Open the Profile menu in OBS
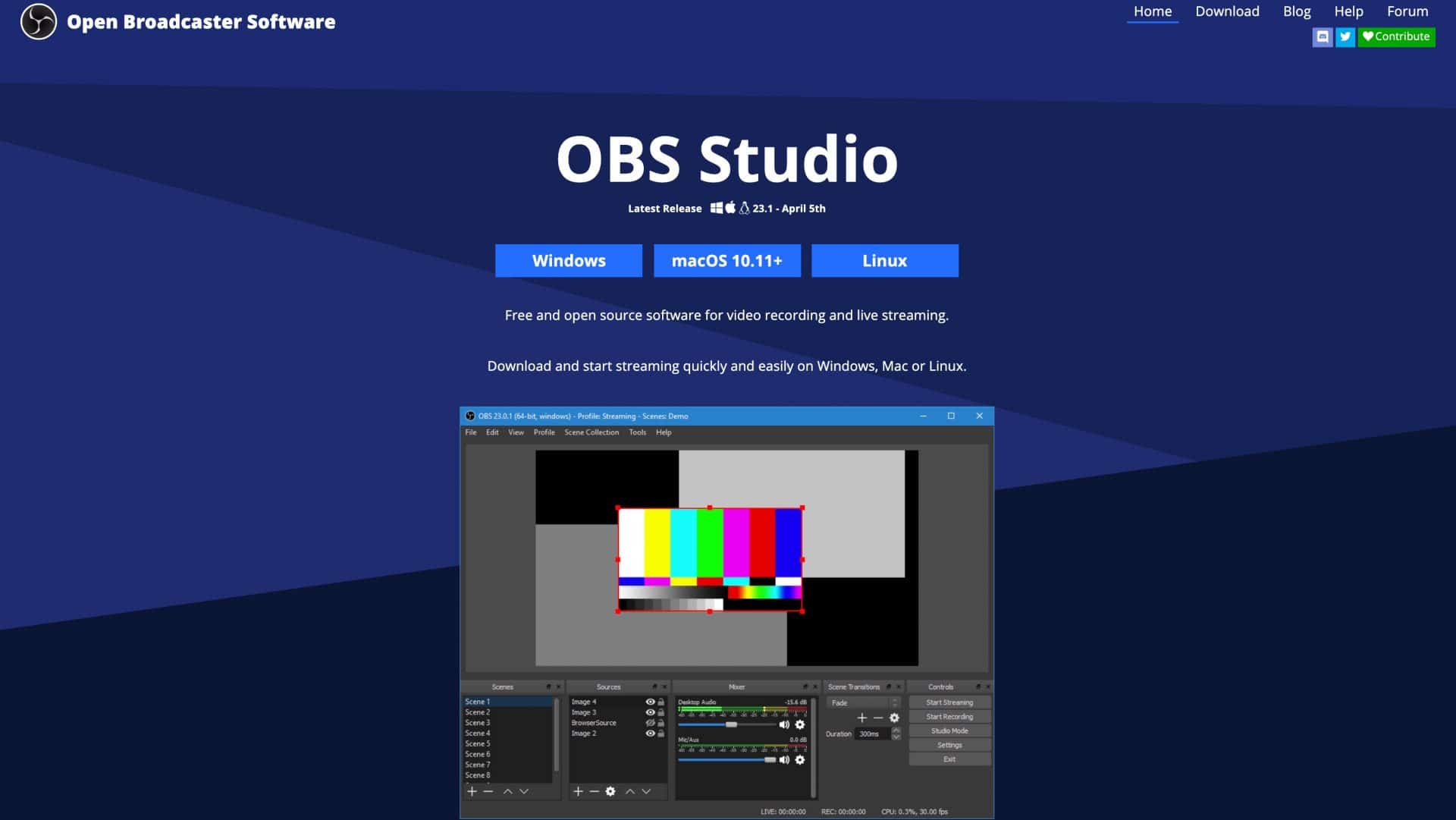 click(x=544, y=432)
